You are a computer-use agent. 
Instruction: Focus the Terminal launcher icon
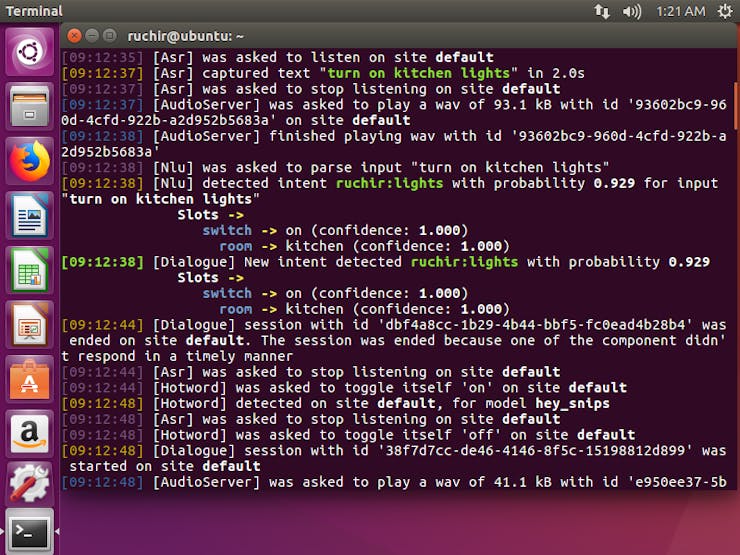click(x=29, y=532)
